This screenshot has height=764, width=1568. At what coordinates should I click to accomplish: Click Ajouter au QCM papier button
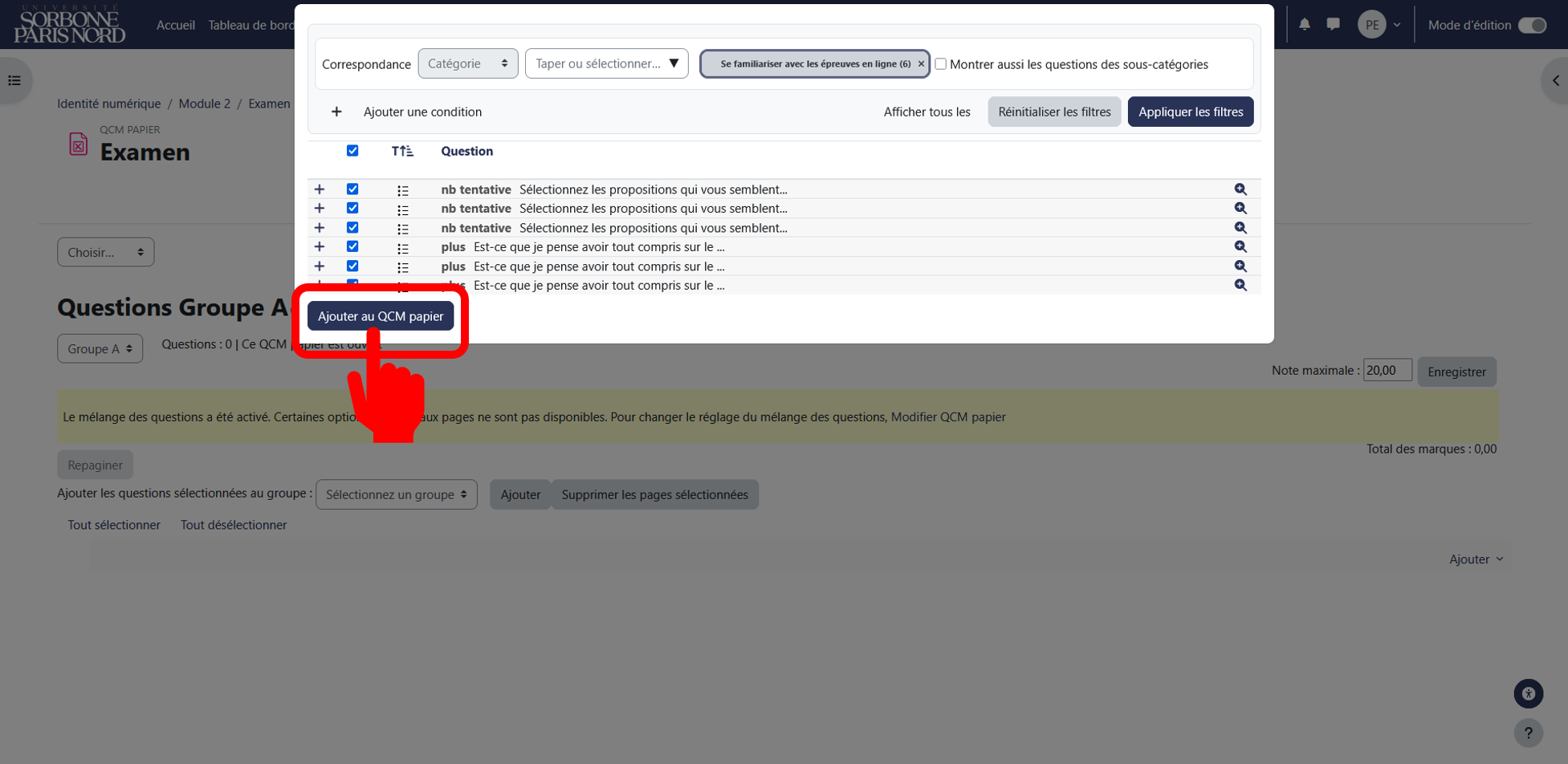[x=381, y=316]
